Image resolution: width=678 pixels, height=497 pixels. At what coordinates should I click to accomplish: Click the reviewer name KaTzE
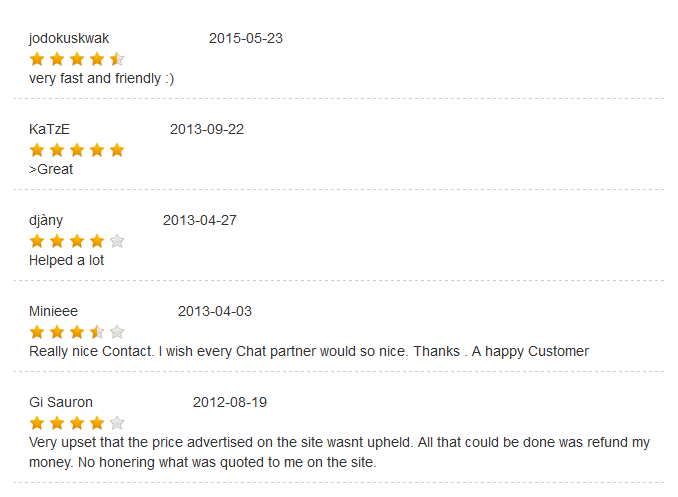pyautogui.click(x=49, y=129)
